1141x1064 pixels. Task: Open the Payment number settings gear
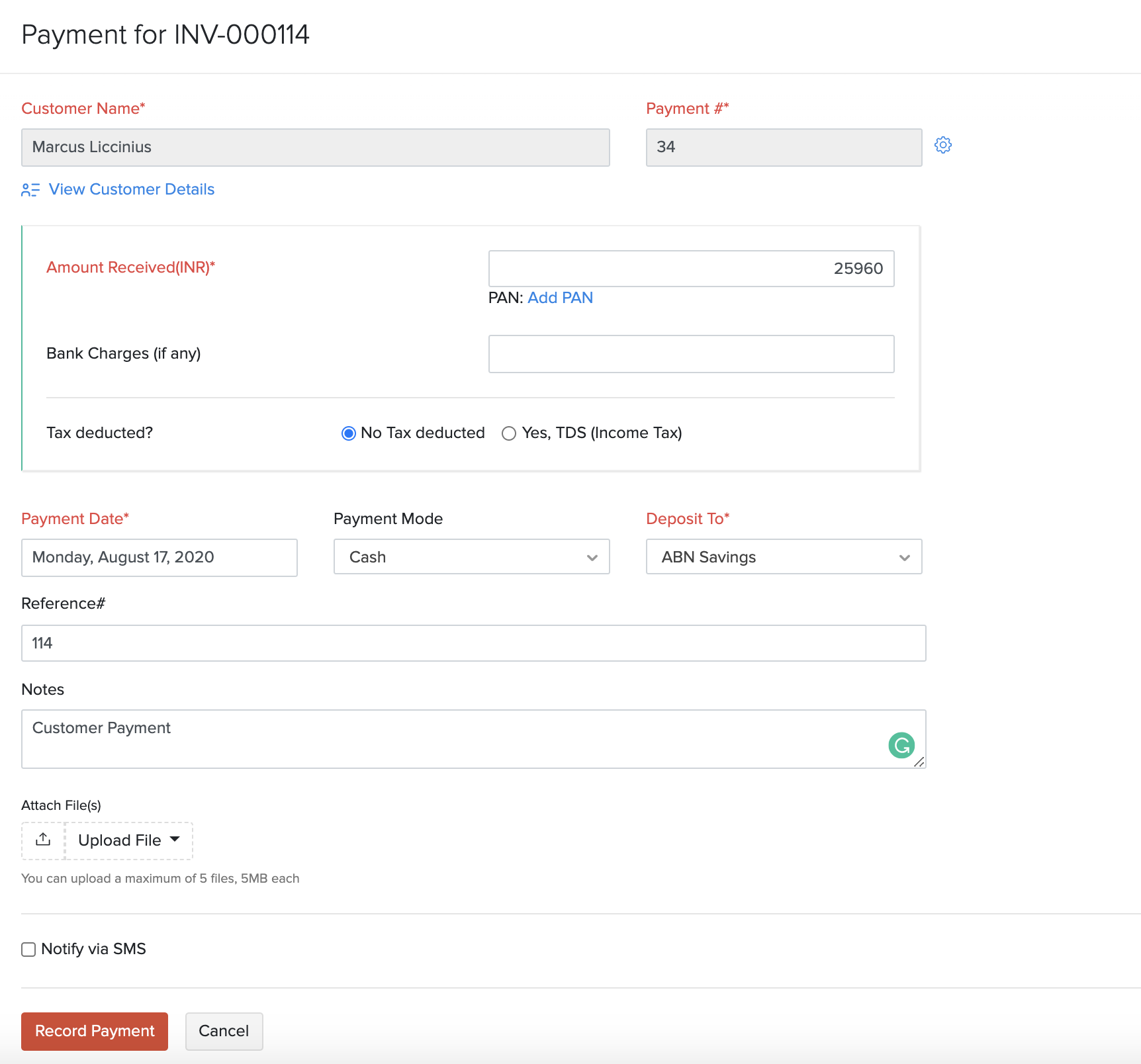942,144
